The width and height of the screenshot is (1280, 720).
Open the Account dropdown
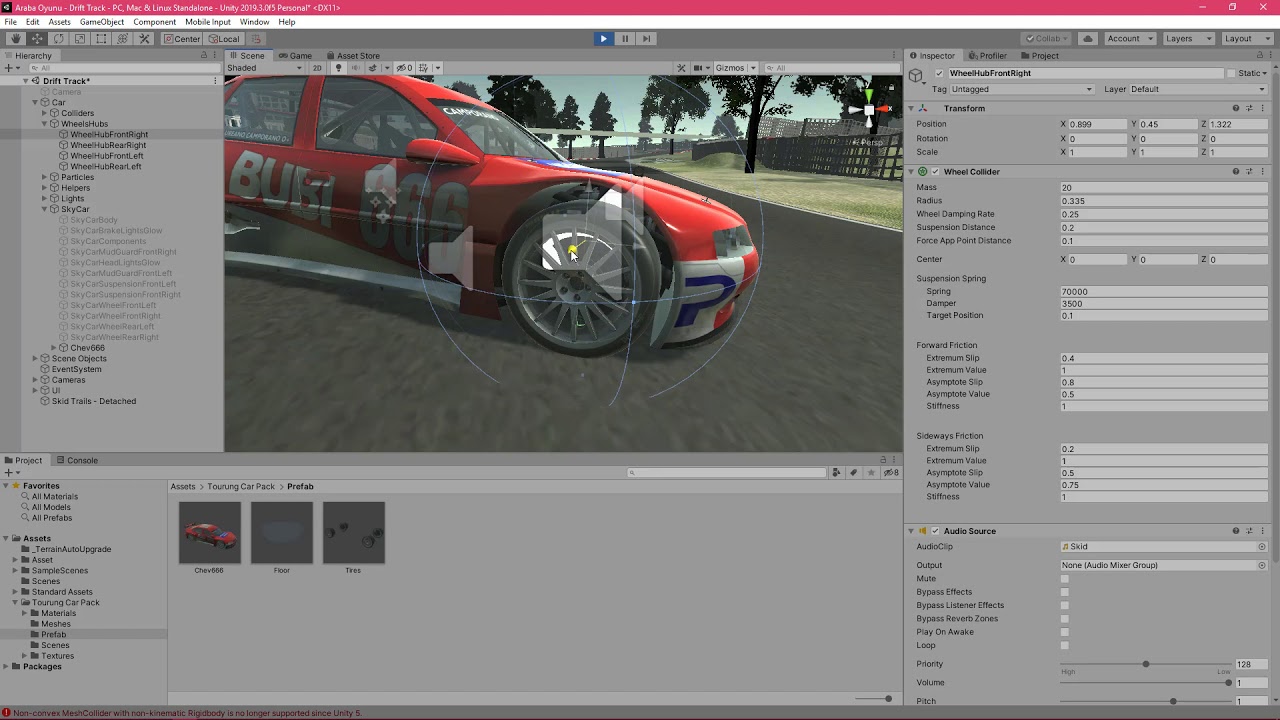[1129, 39]
